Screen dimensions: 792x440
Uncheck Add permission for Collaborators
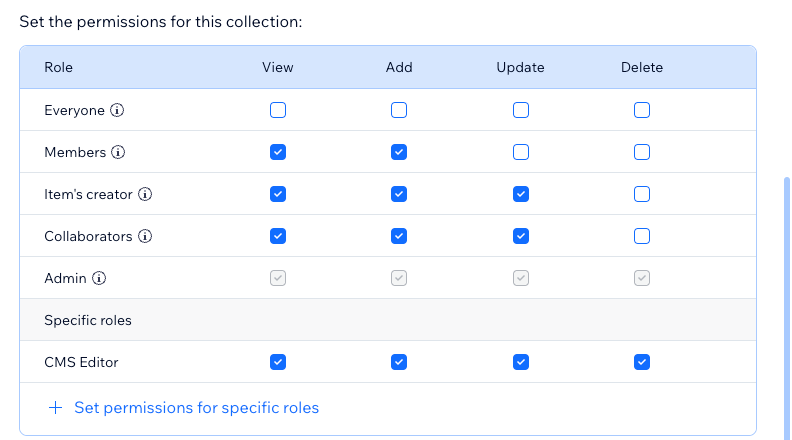[399, 236]
